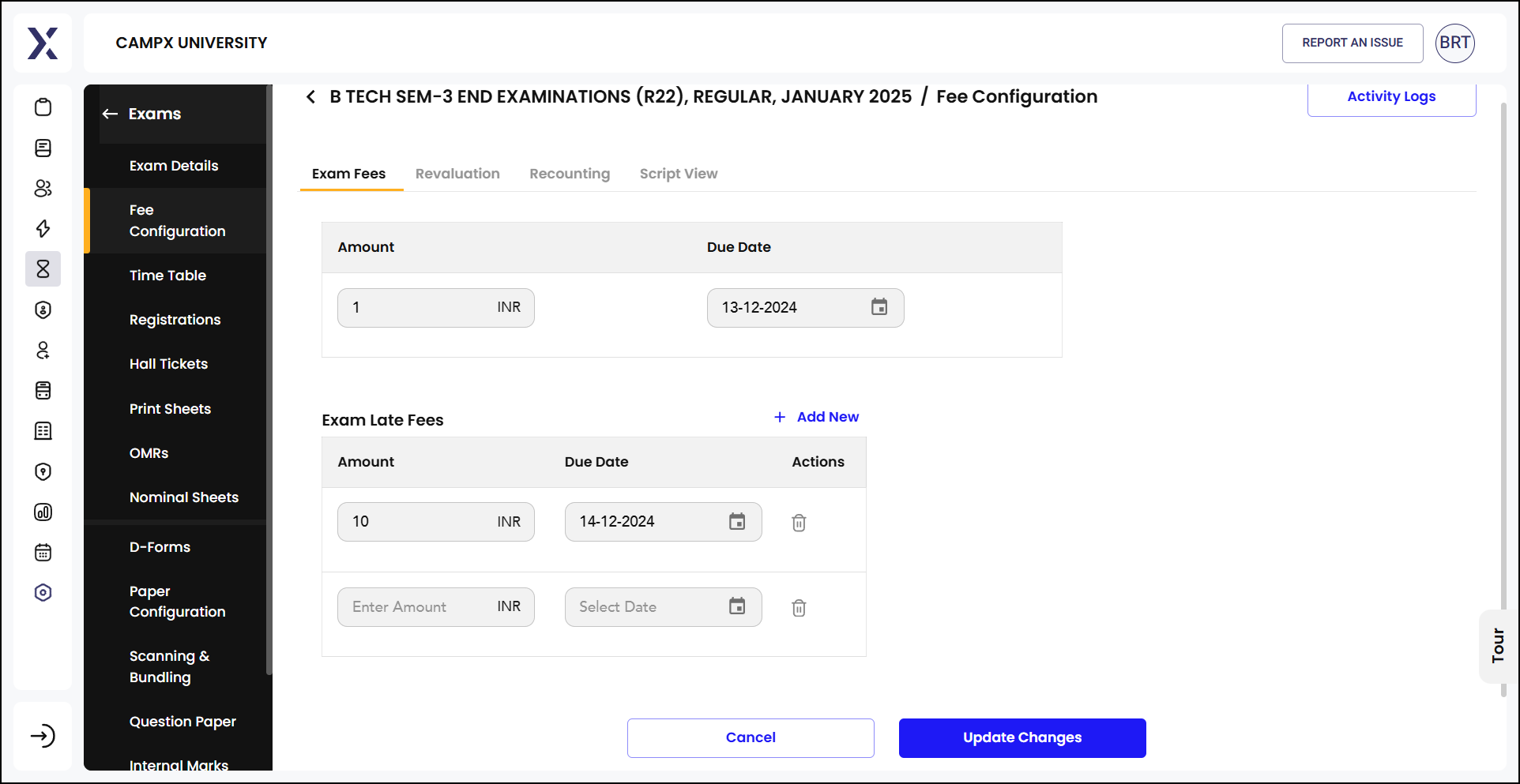Open Activity Logs

1391,98
